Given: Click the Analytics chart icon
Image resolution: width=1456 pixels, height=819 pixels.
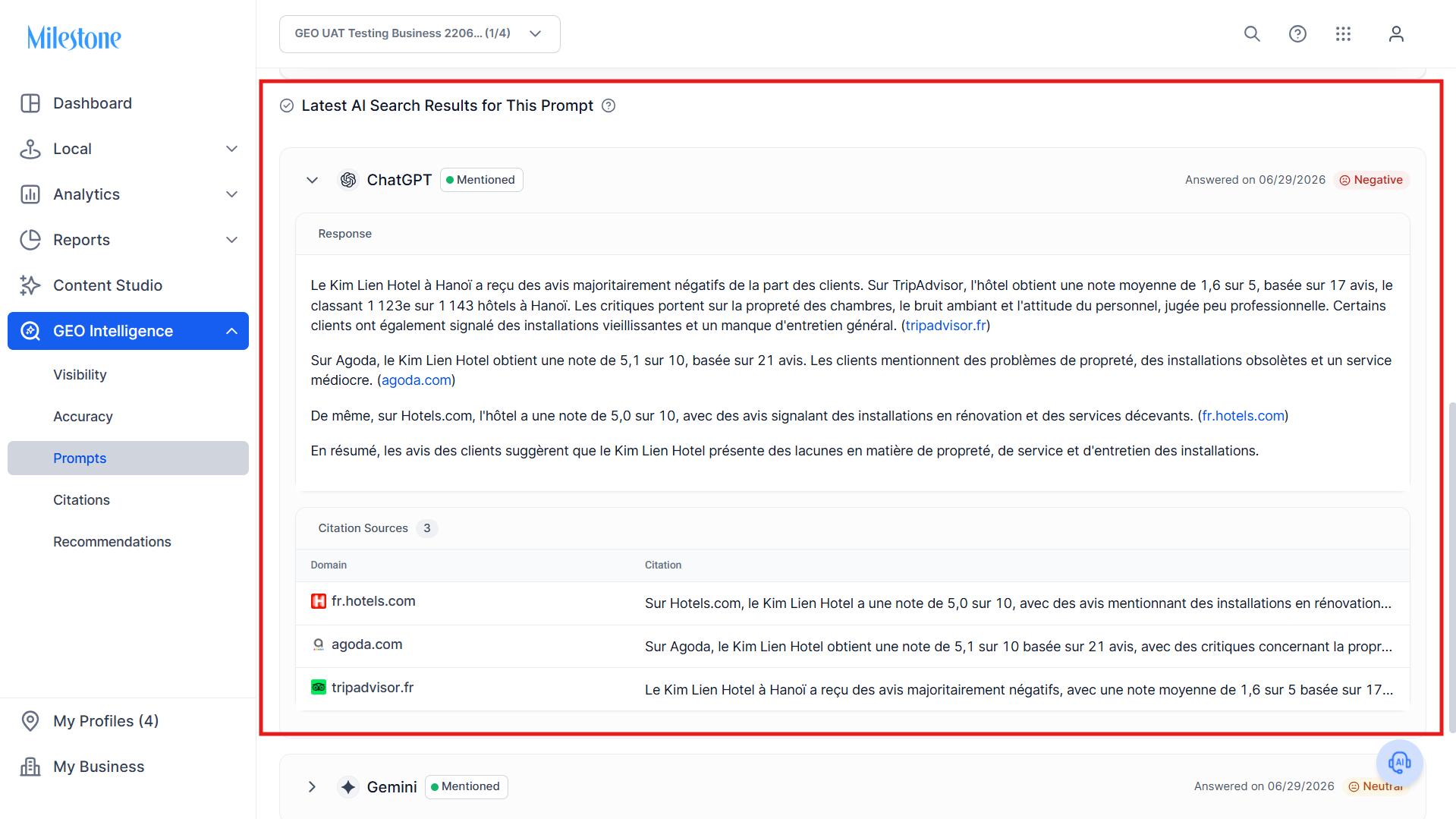Looking at the screenshot, I should click(x=30, y=194).
